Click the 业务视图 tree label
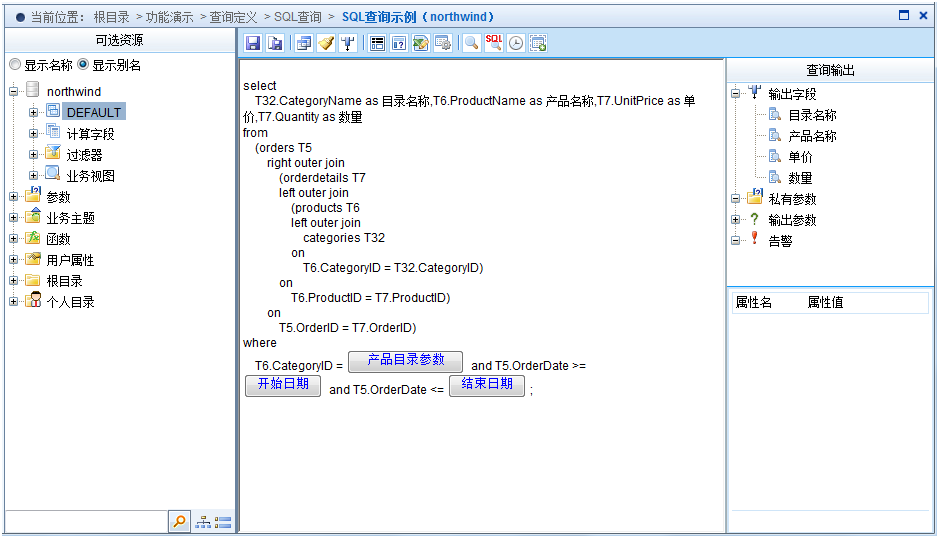This screenshot has width=939, height=538. pos(90,176)
